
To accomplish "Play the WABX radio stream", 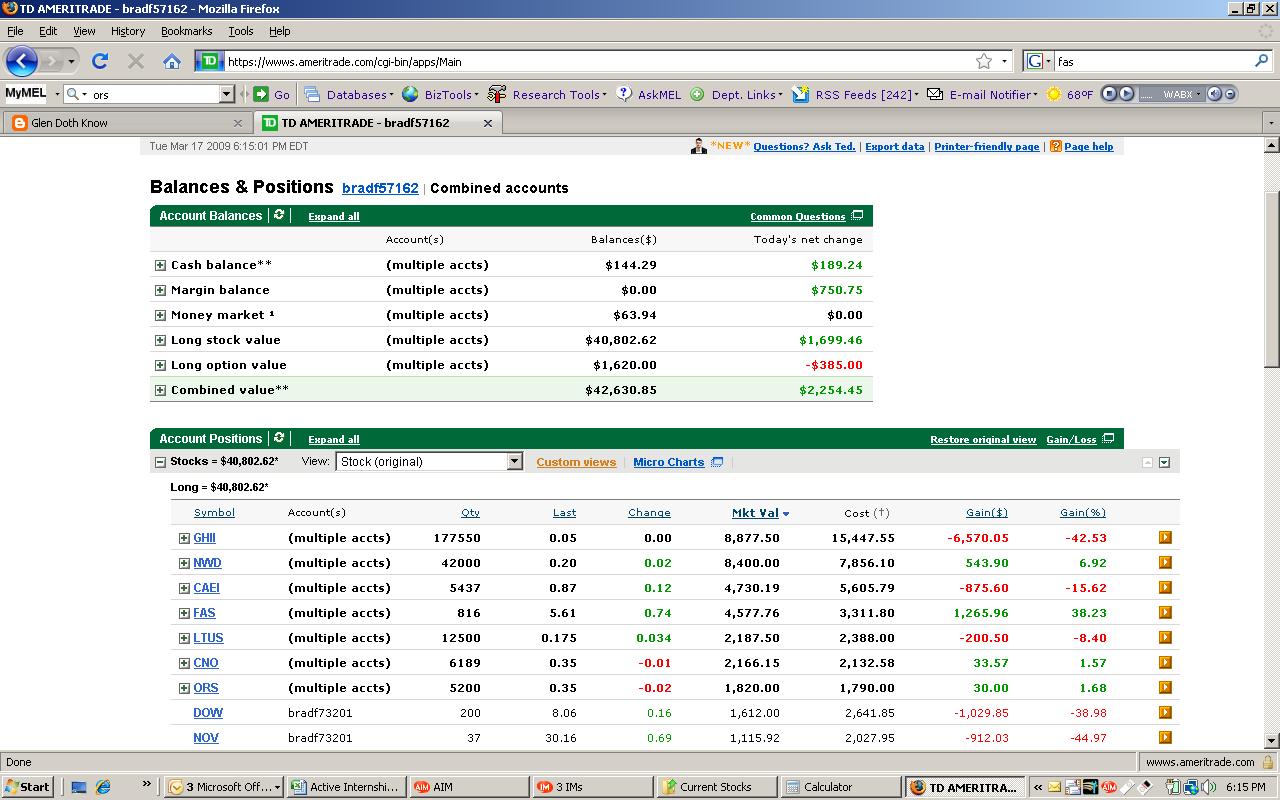I will pyautogui.click(x=1126, y=94).
